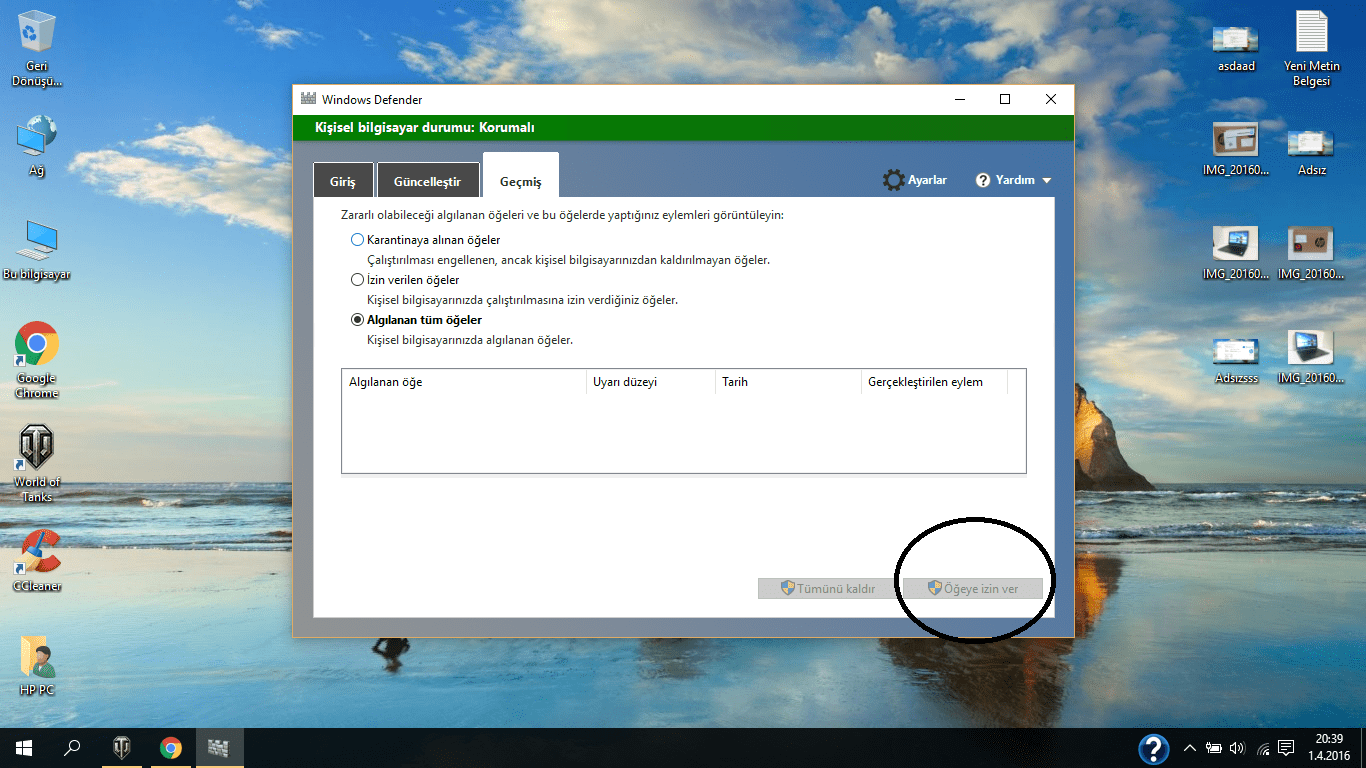
Task: Select the IMG_20160 file beside Adsız
Action: 1235,150
